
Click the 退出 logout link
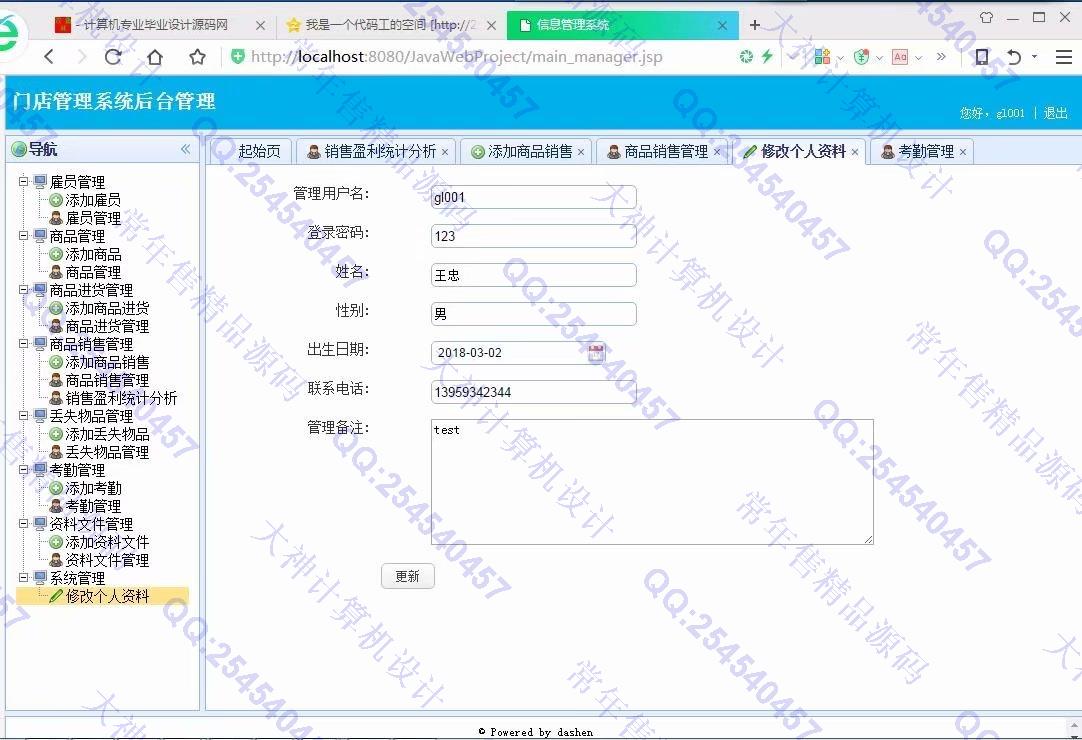1055,113
